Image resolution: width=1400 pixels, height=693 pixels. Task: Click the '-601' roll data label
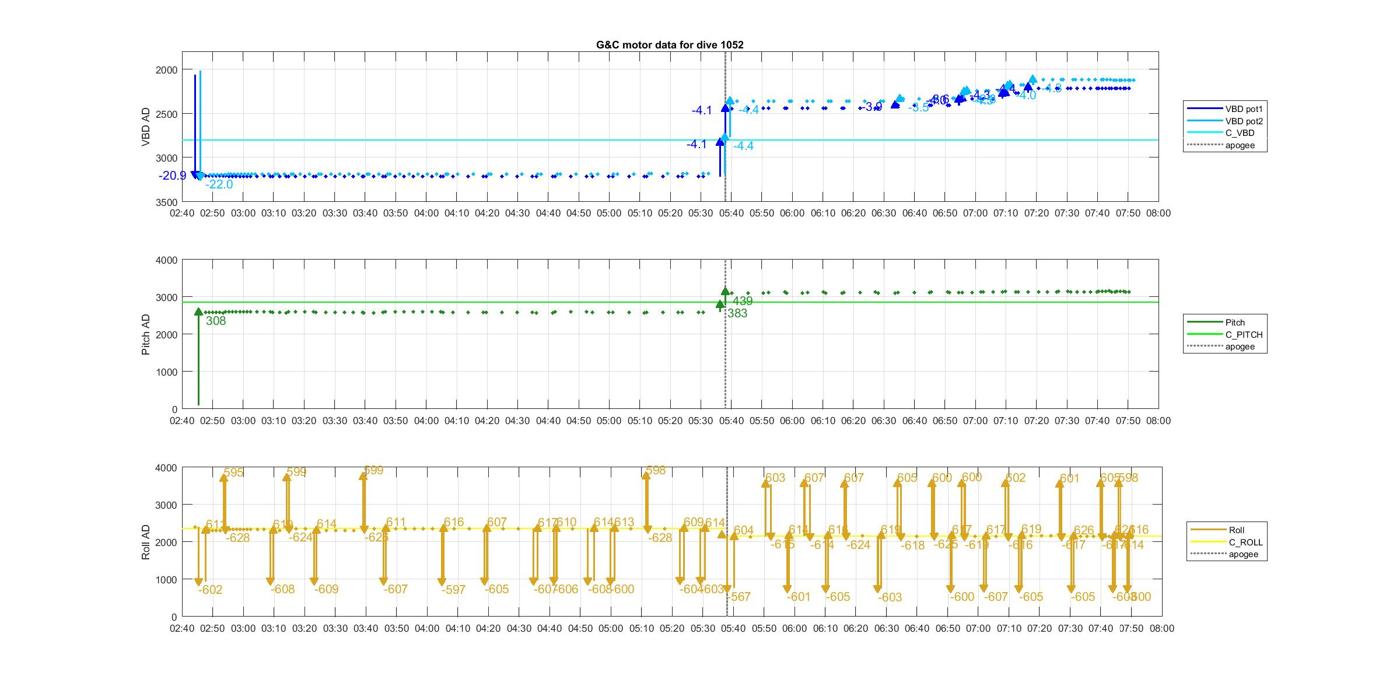click(x=798, y=597)
